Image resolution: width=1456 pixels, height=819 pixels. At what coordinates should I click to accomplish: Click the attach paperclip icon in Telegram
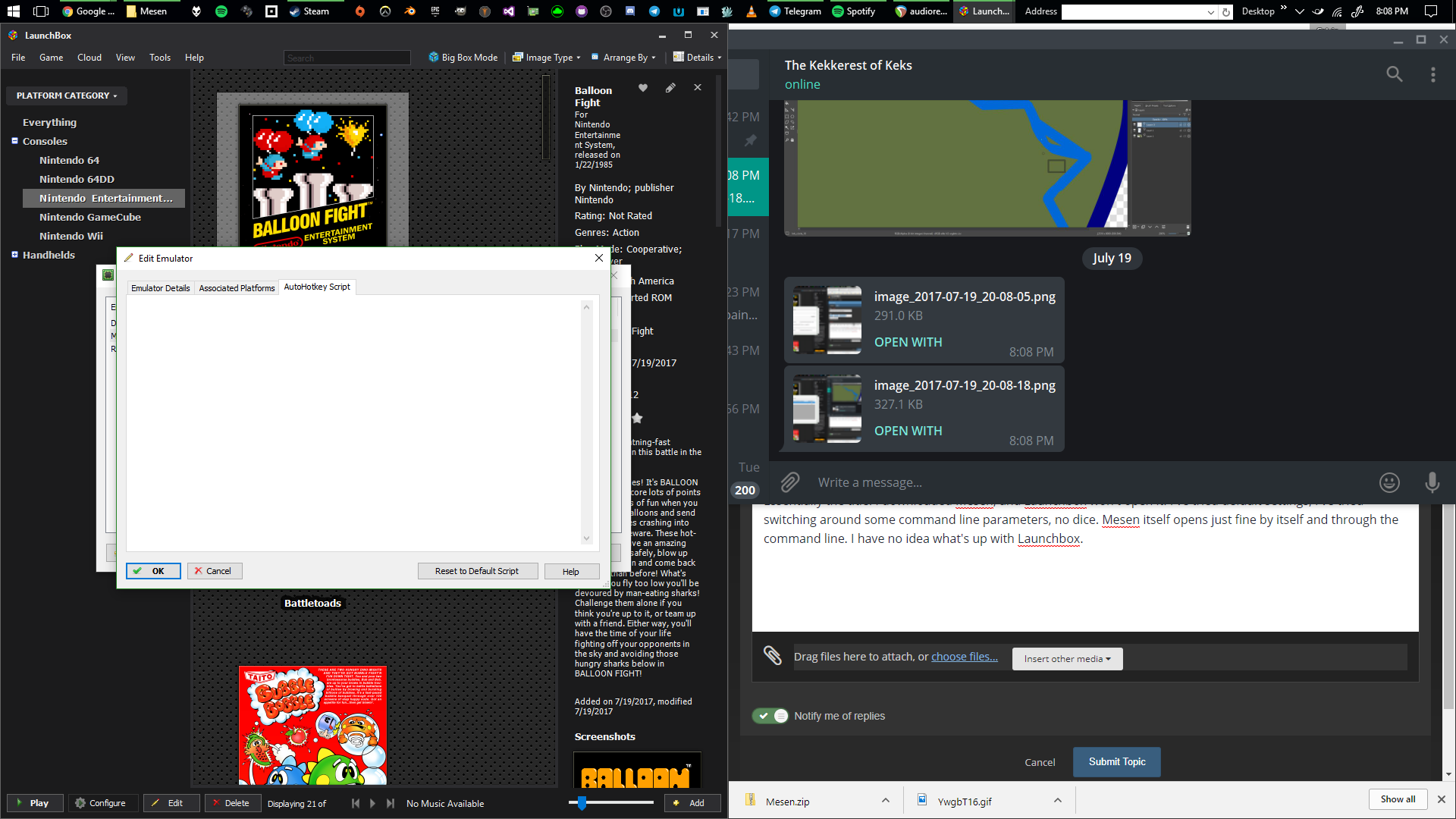click(790, 482)
